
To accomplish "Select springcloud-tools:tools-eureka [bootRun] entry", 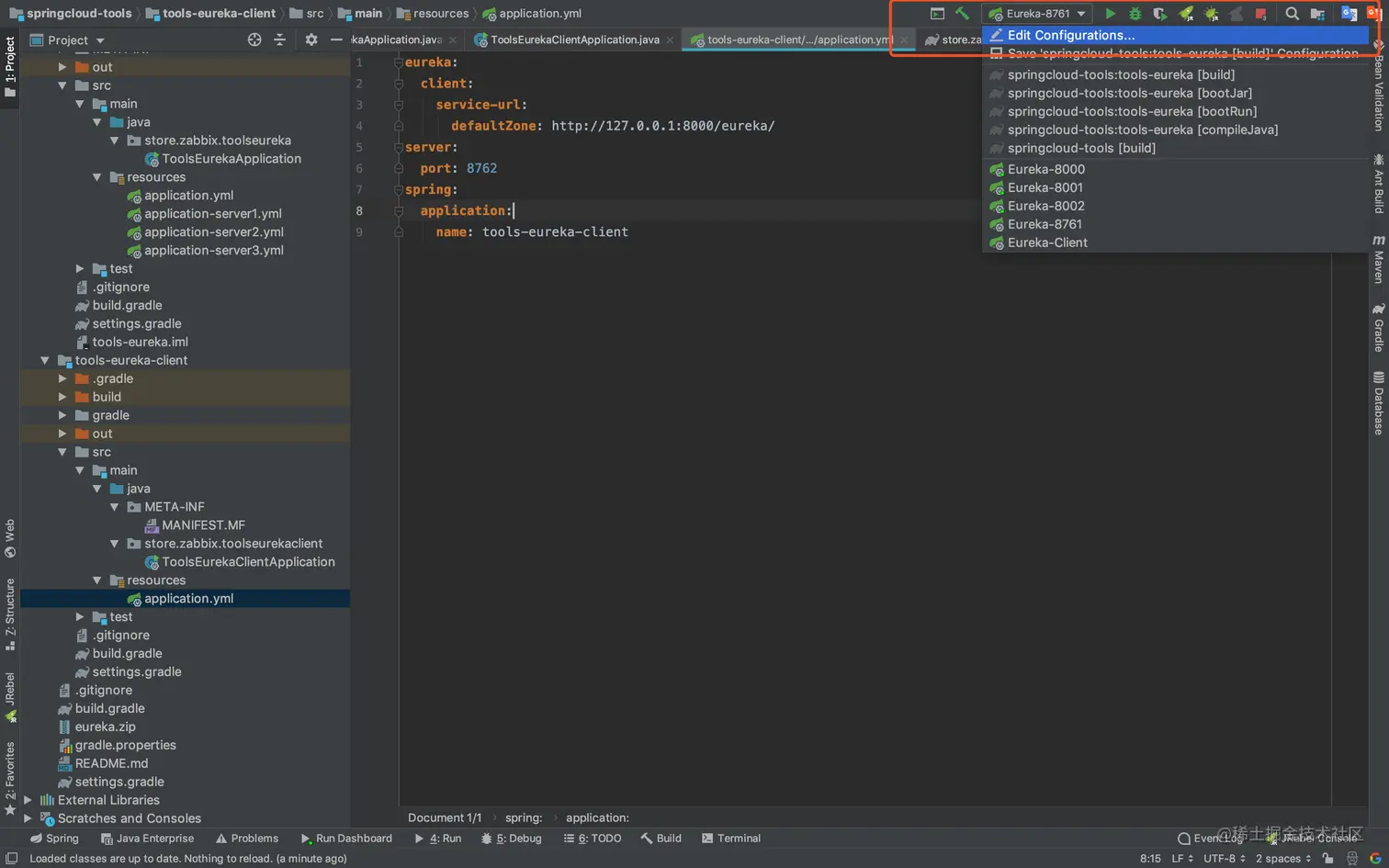I will tap(1175, 111).
